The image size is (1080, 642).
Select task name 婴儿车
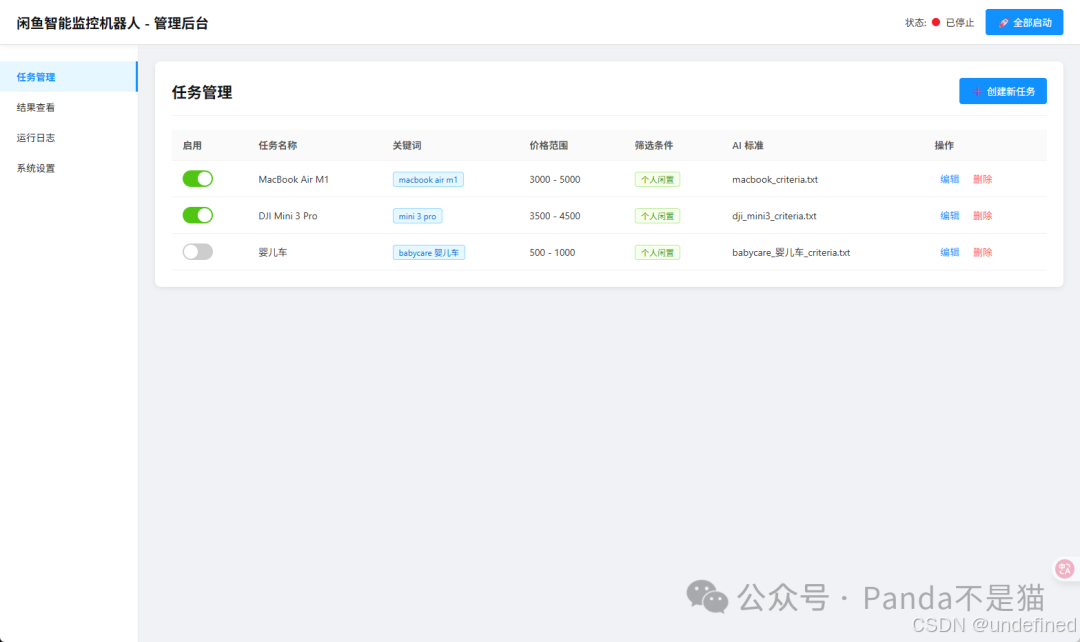coord(273,252)
